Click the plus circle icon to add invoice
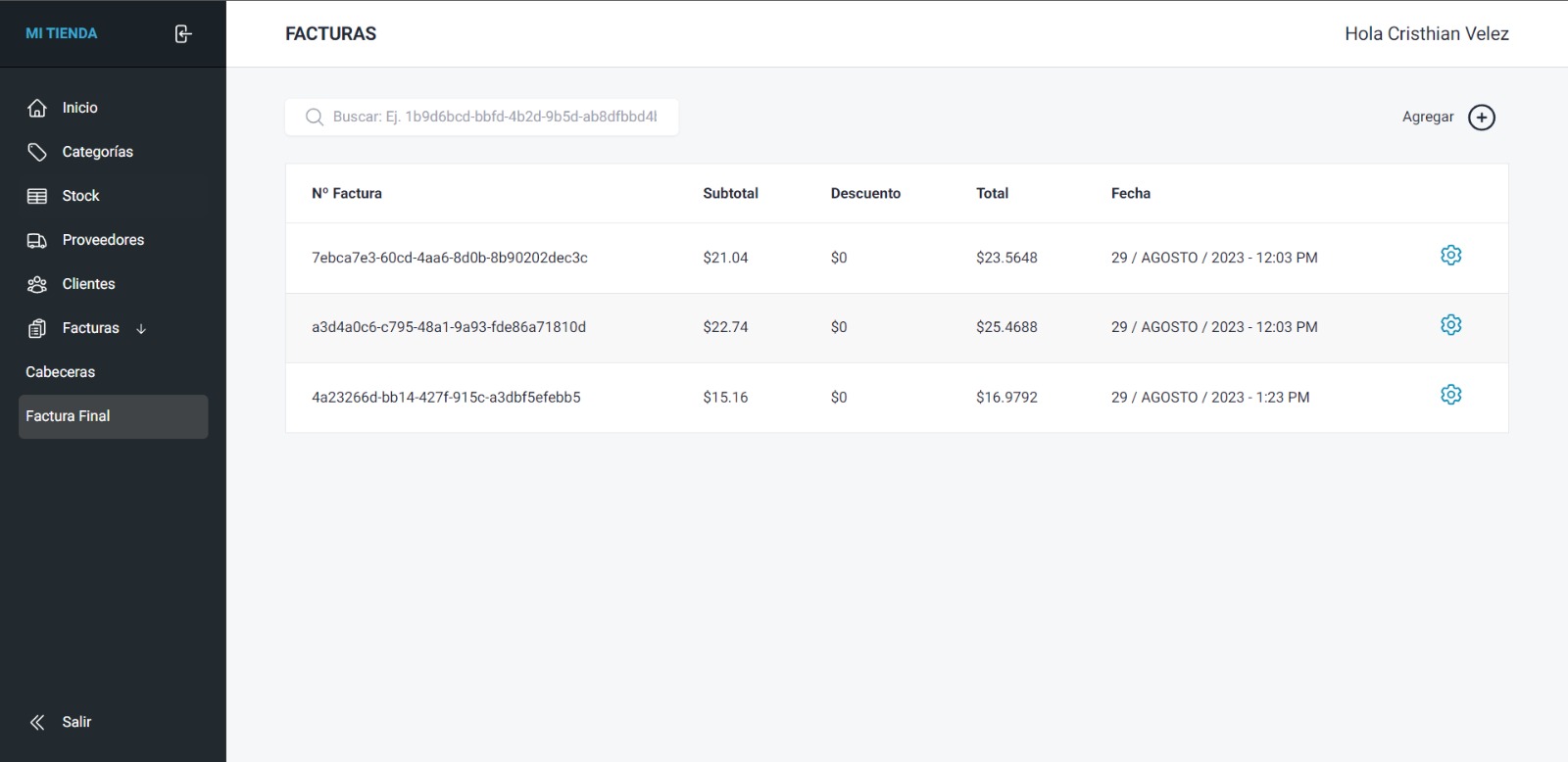Viewport: 1568px width, 762px height. pyautogui.click(x=1481, y=118)
